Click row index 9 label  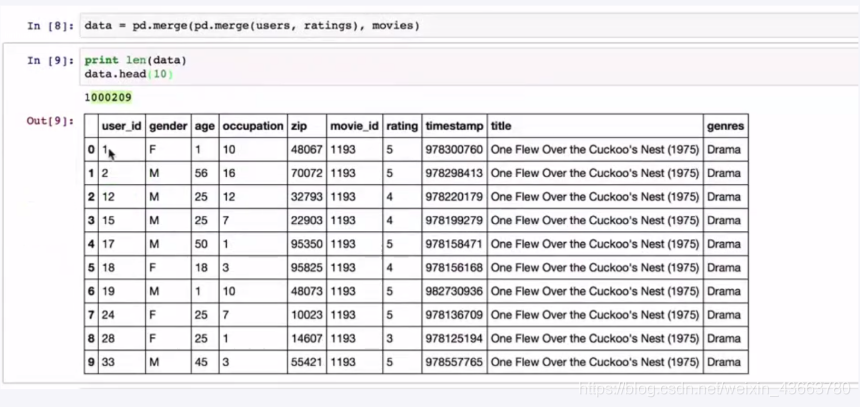(91, 362)
